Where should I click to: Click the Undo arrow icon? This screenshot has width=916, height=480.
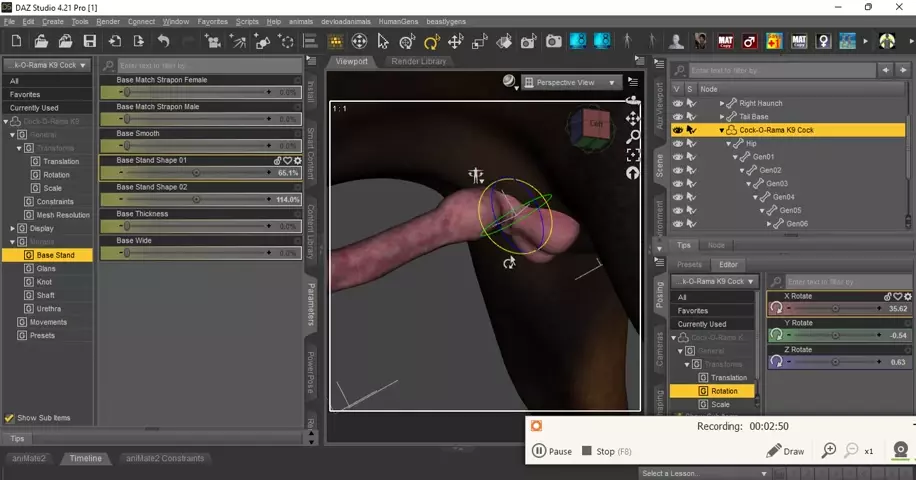point(163,41)
